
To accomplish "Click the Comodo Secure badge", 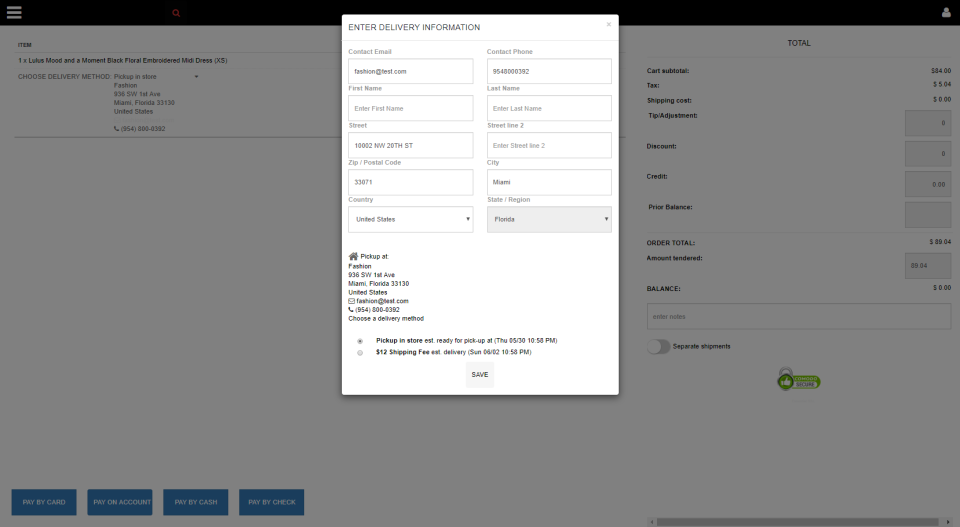I will pos(799,379).
